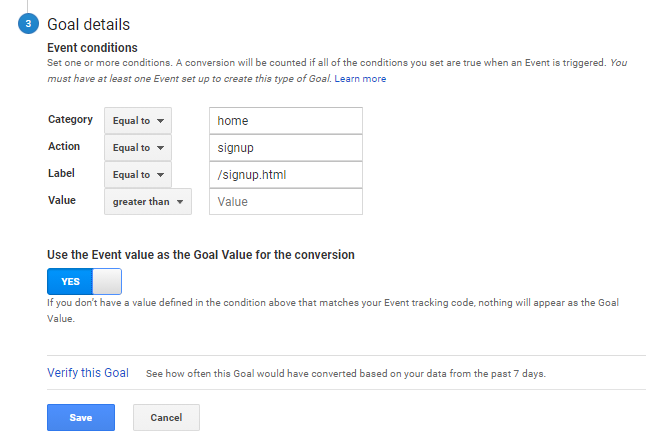Click the 'Verify this Goal' link

88,373
